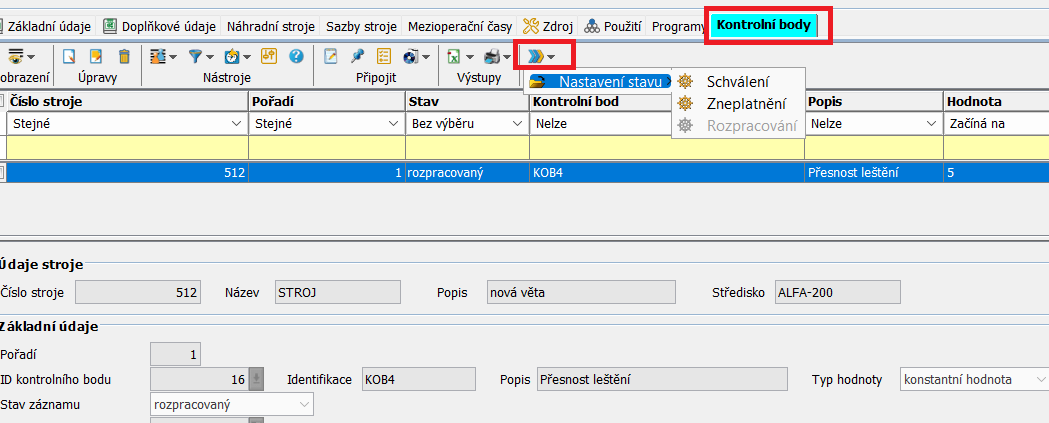The width and height of the screenshot is (1049, 423).
Task: Click the edit record icon in Úpravy
Action: click(96, 56)
